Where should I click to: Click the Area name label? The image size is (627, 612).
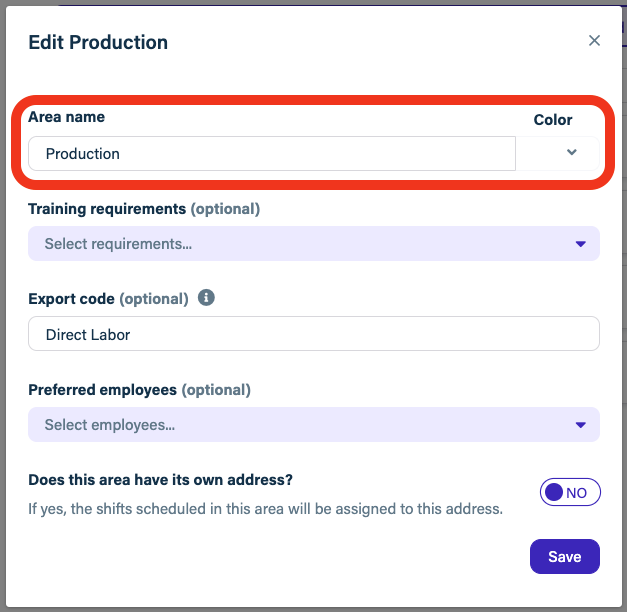point(66,117)
